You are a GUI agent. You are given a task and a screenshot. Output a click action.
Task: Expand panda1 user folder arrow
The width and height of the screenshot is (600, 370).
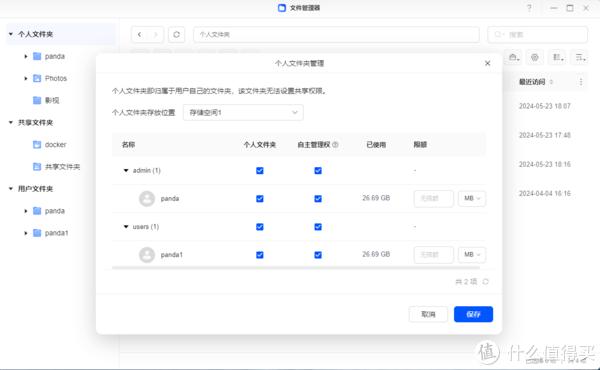pos(26,233)
